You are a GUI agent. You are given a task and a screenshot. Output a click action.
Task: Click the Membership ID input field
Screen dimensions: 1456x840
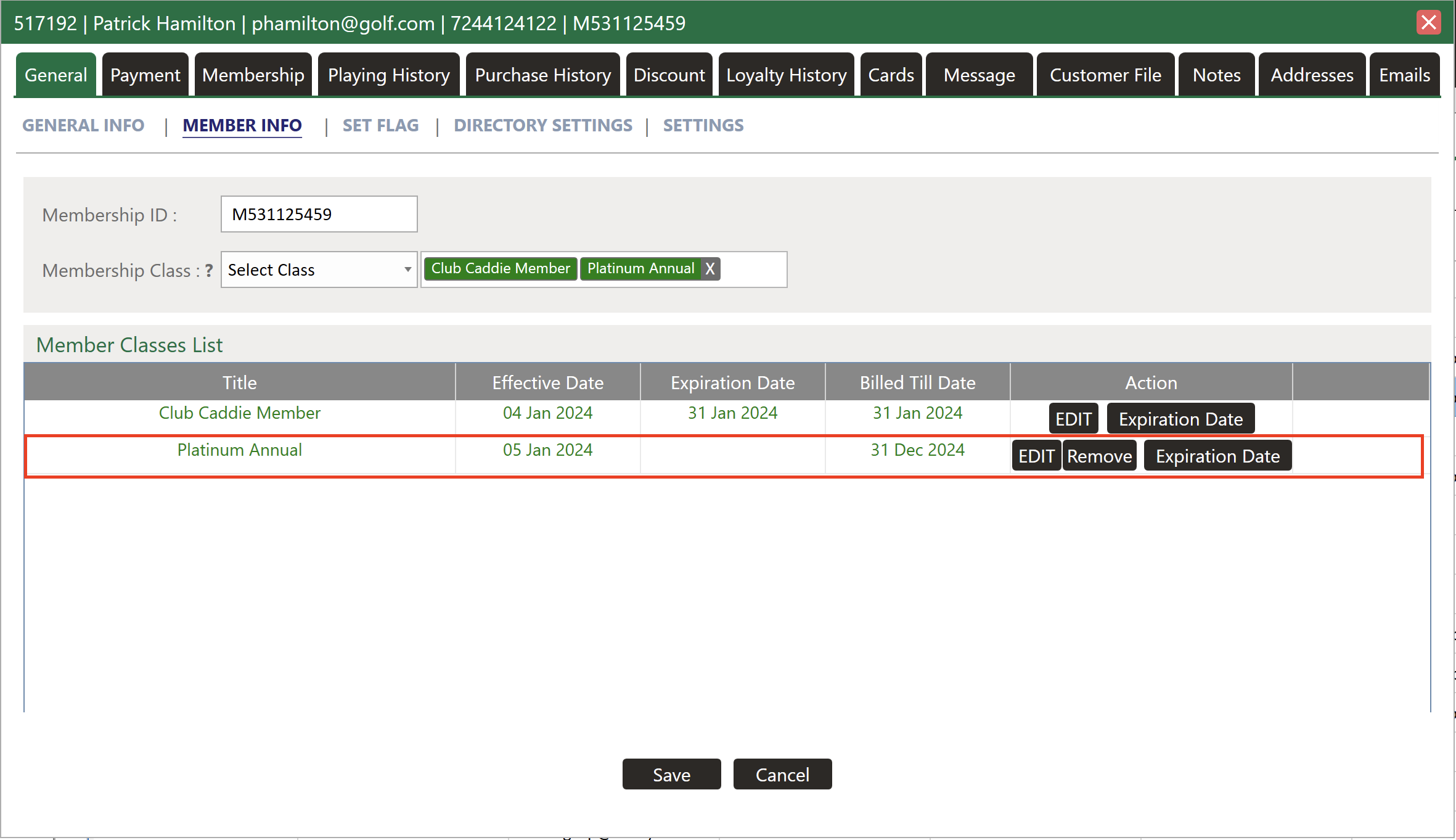click(x=319, y=214)
